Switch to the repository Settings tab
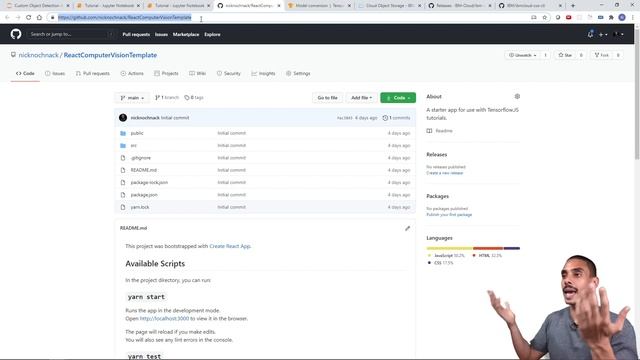The height and width of the screenshot is (360, 640). 298,73
